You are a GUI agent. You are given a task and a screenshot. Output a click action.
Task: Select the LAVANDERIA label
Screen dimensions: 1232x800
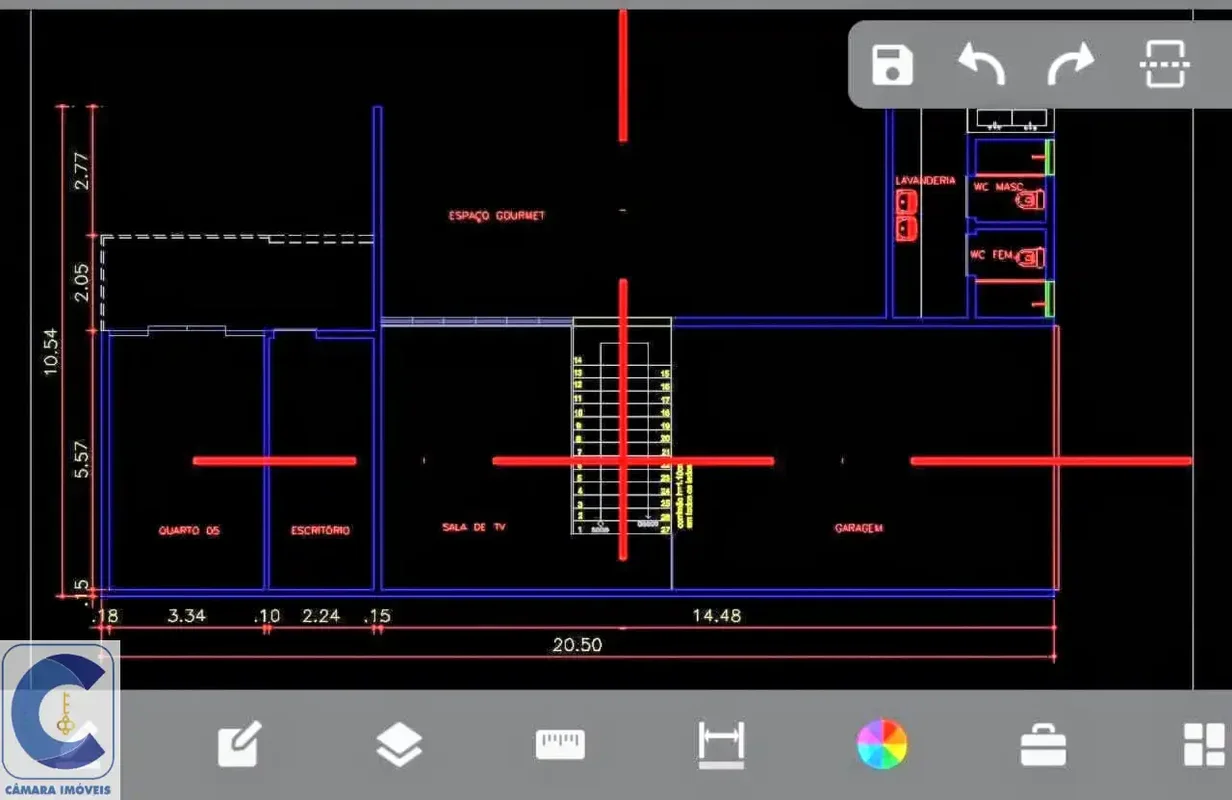coord(925,181)
